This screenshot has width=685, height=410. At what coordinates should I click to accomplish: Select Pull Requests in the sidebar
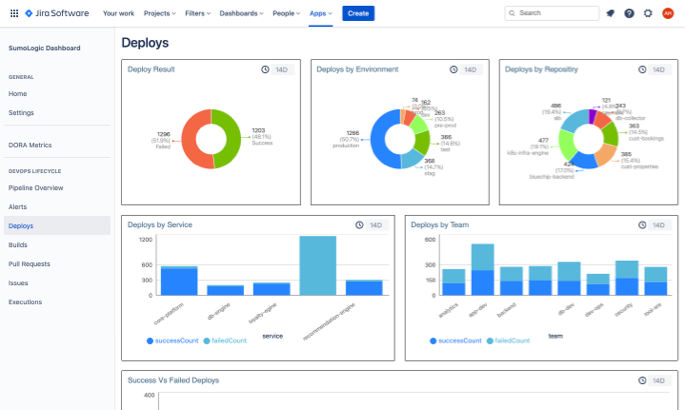click(29, 263)
